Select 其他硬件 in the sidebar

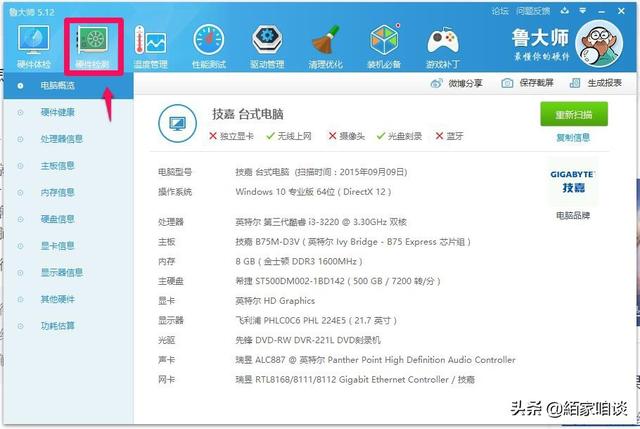tap(69, 299)
